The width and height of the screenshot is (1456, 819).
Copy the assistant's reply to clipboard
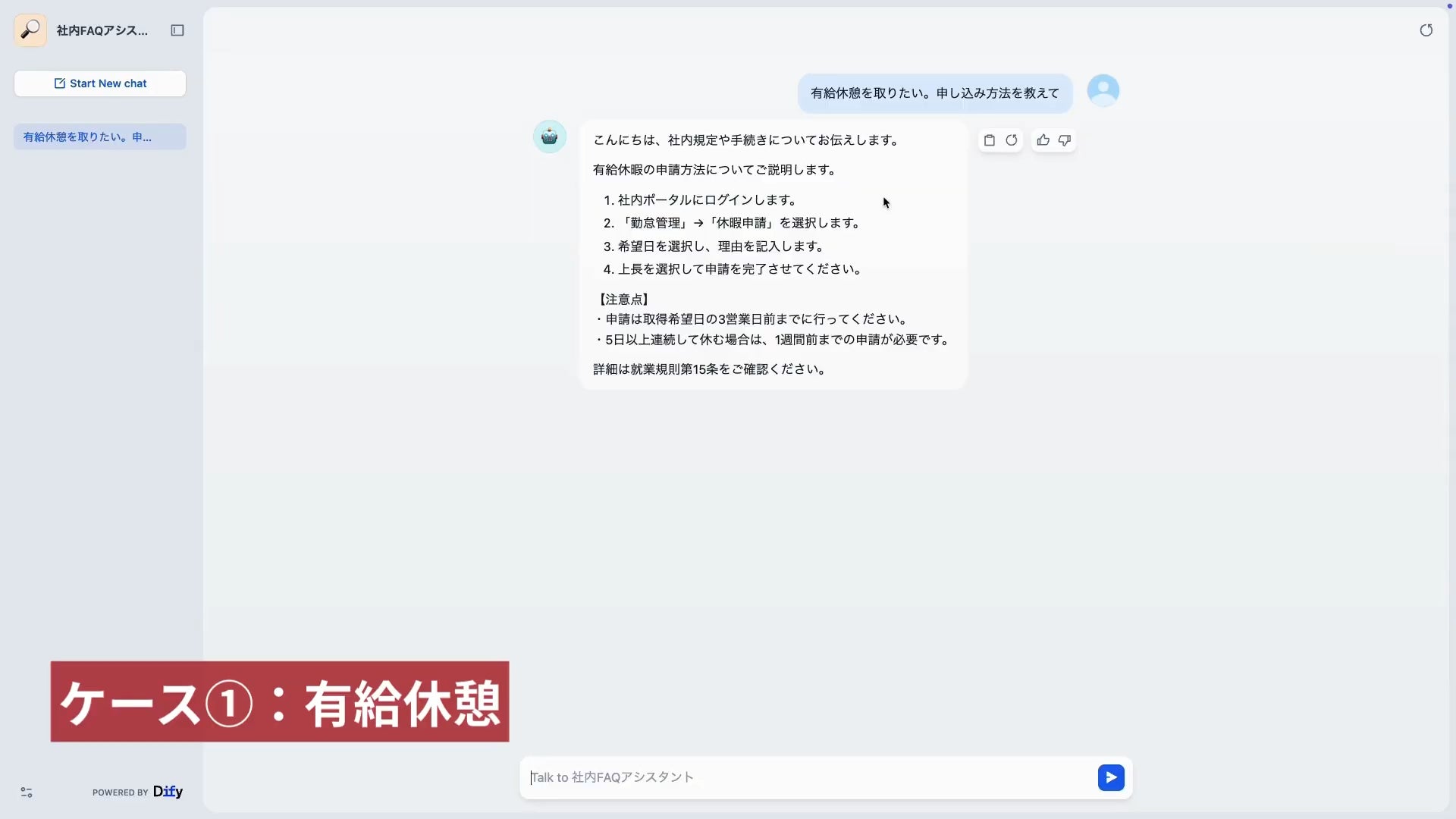click(989, 140)
